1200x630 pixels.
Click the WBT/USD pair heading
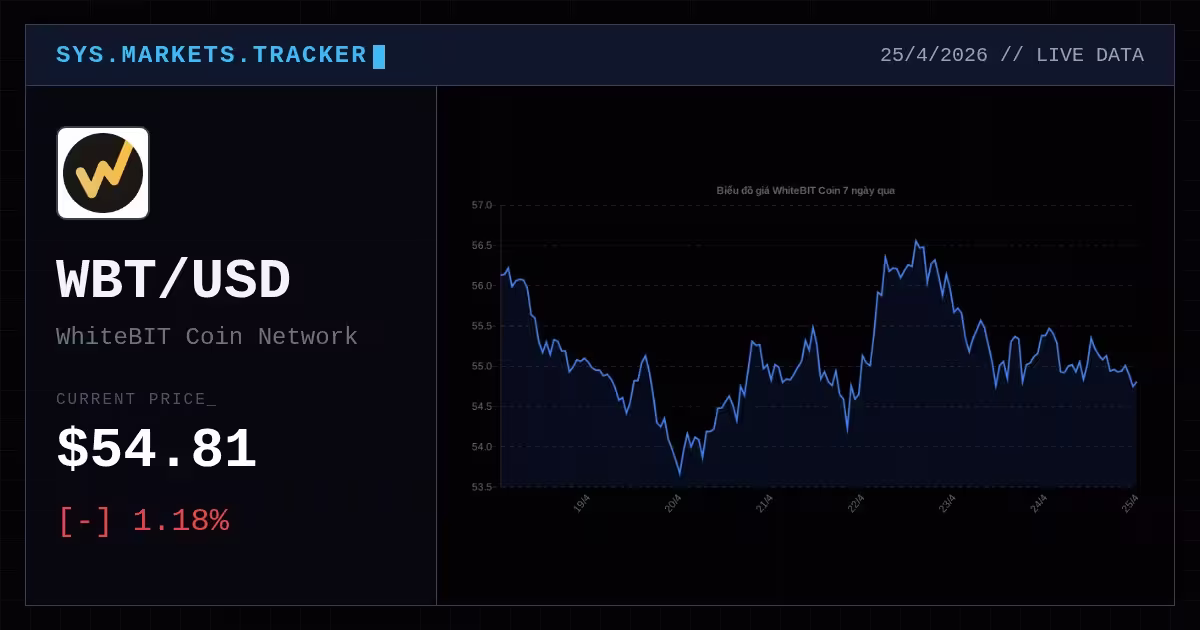pyautogui.click(x=173, y=280)
